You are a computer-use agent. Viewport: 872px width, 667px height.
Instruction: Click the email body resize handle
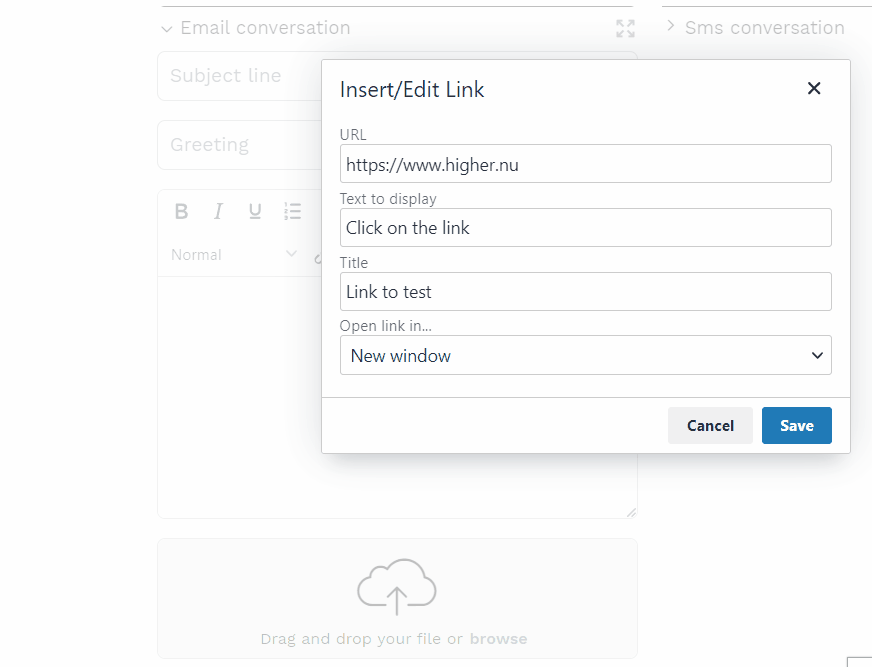click(631, 512)
